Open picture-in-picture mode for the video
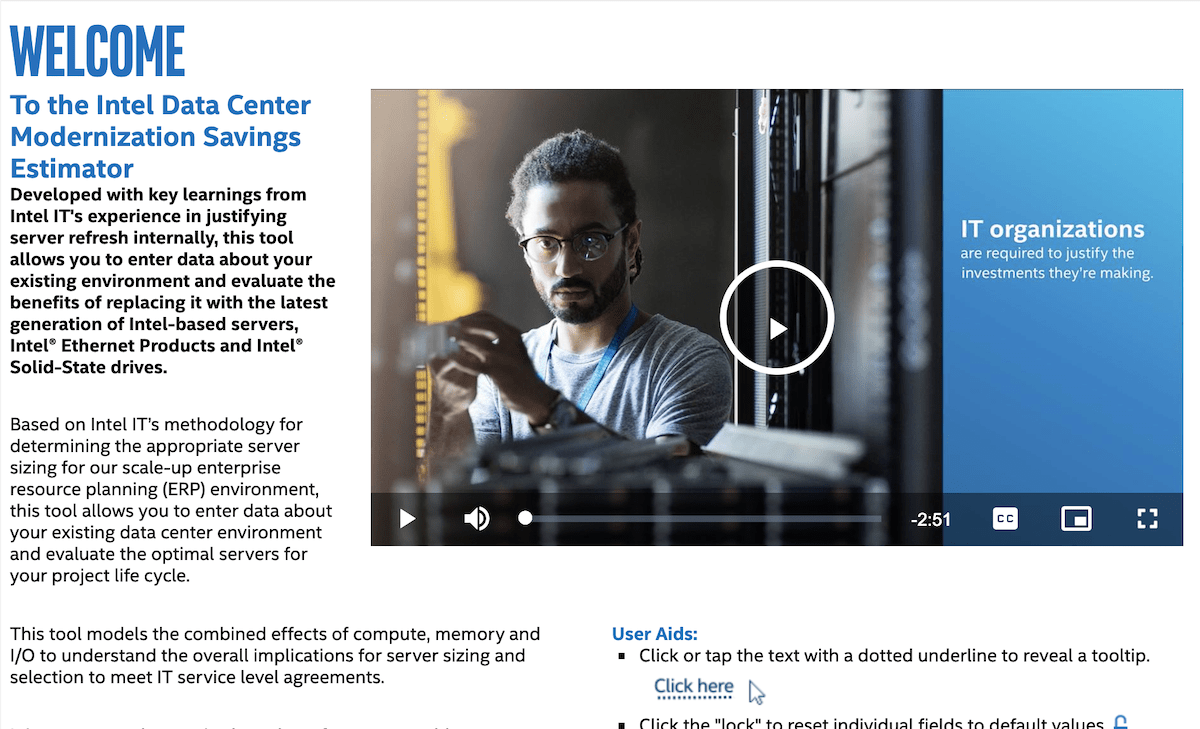 pos(1076,518)
